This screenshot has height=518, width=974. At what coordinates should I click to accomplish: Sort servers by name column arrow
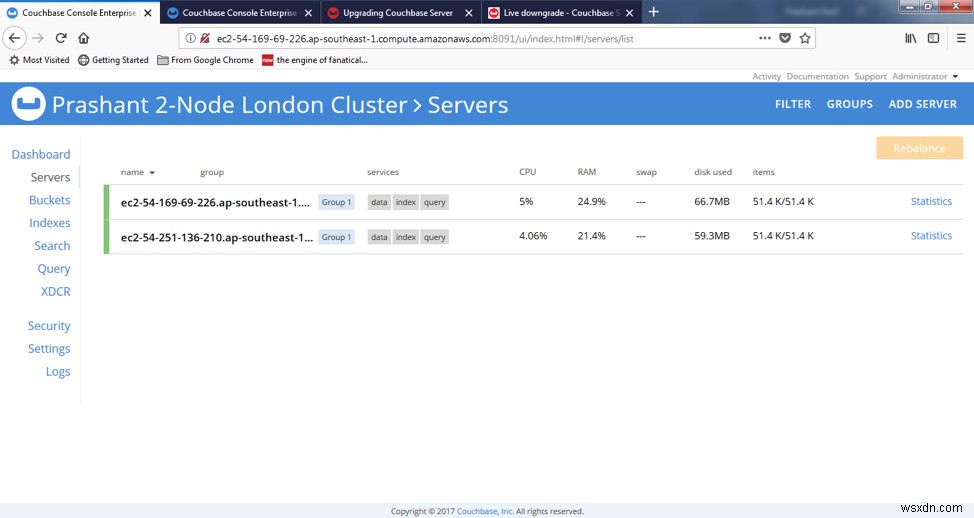tap(152, 173)
